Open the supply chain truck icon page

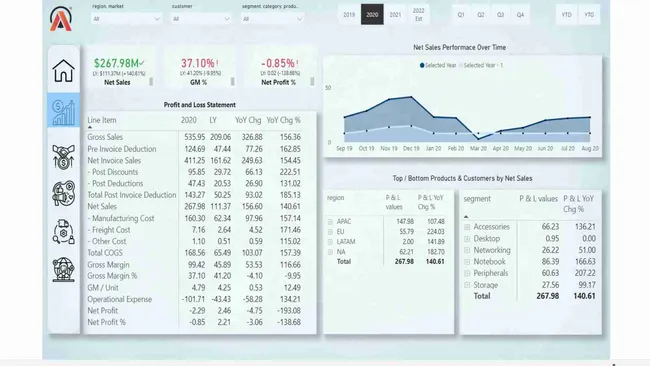click(63, 232)
